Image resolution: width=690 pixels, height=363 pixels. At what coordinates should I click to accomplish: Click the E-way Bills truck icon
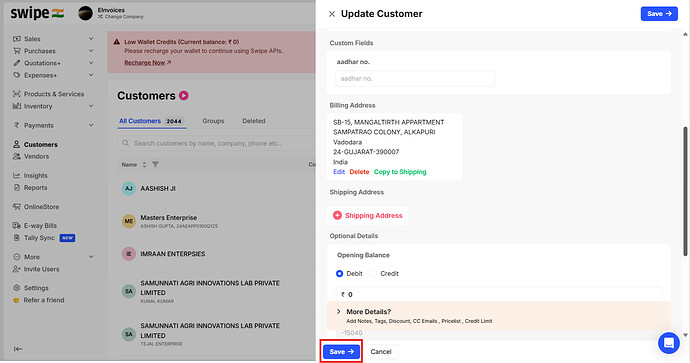coord(17,226)
